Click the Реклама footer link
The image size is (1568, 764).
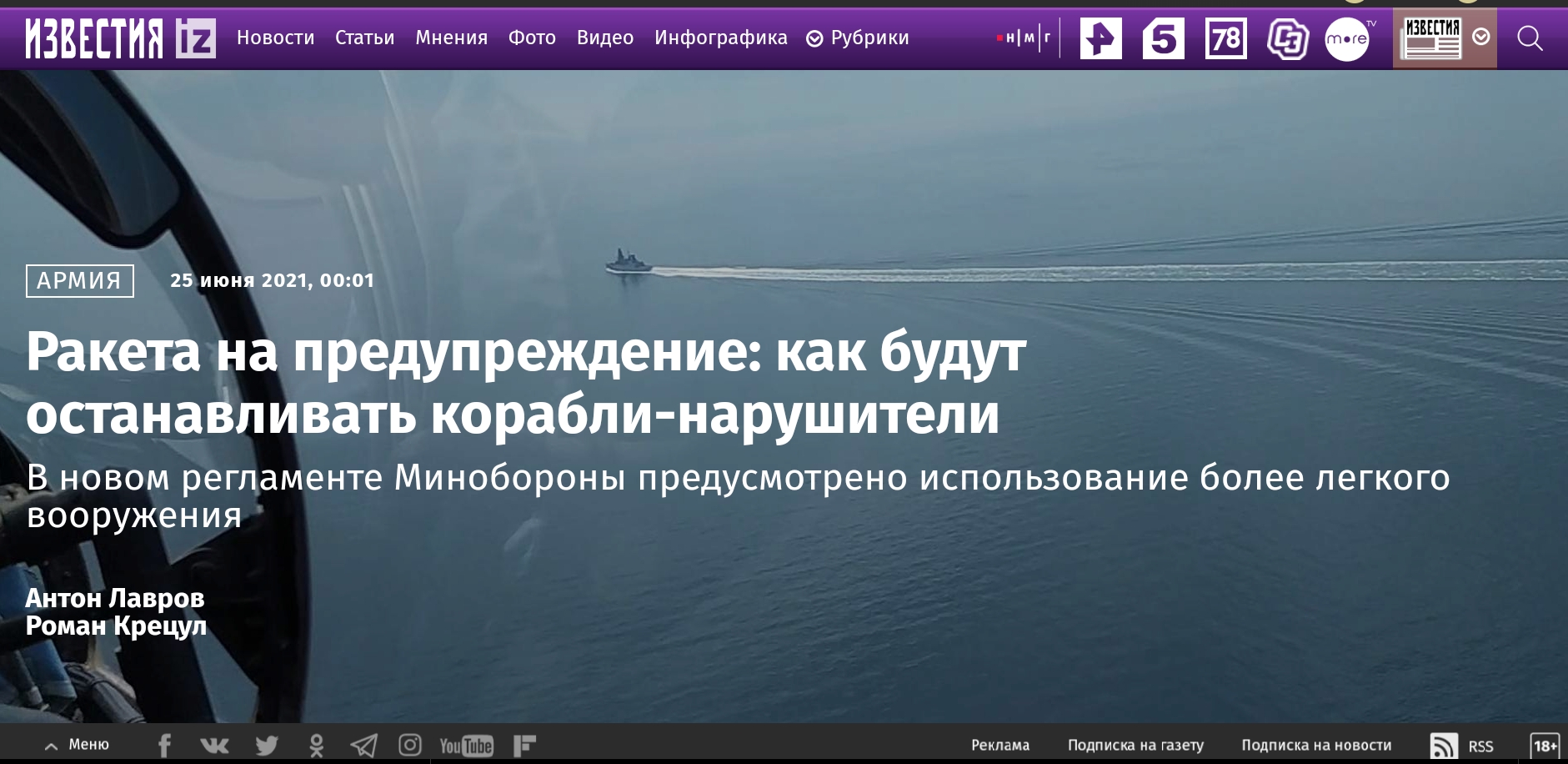(x=1000, y=745)
